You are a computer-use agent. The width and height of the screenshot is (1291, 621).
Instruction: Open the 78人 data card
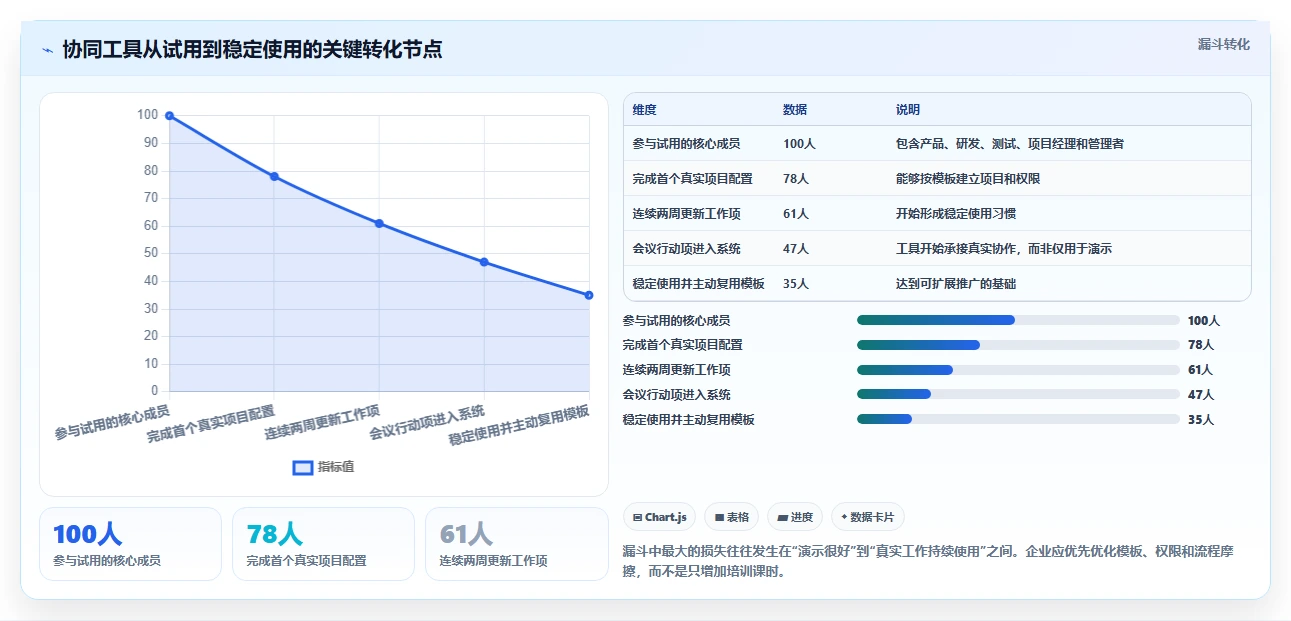(323, 544)
